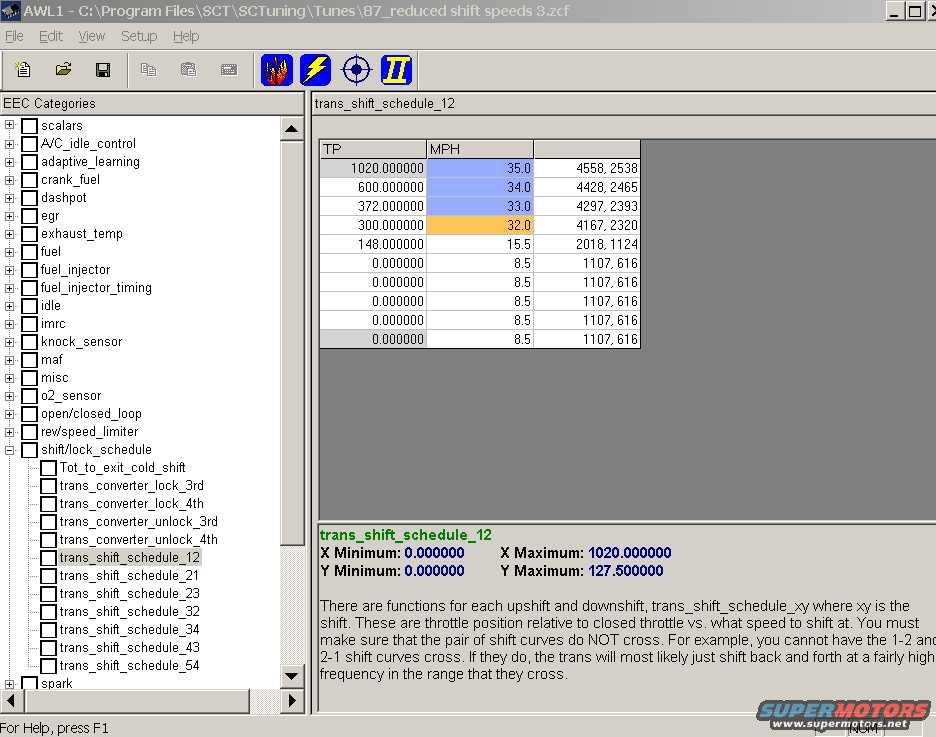Expand the scalars tree node
The image size is (936, 737).
[10, 126]
